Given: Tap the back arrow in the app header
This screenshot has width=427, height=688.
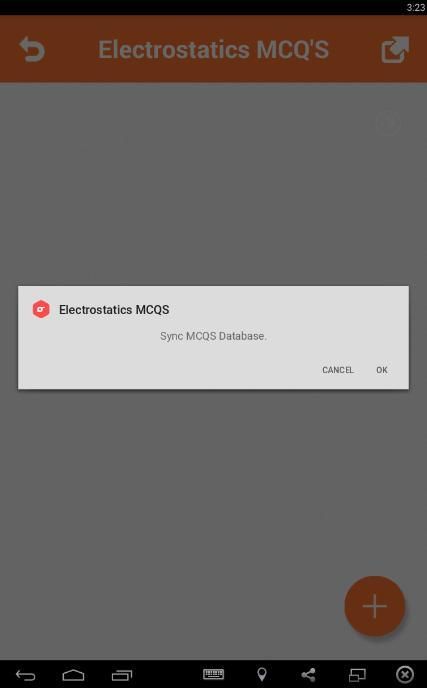Looking at the screenshot, I should tap(32, 49).
